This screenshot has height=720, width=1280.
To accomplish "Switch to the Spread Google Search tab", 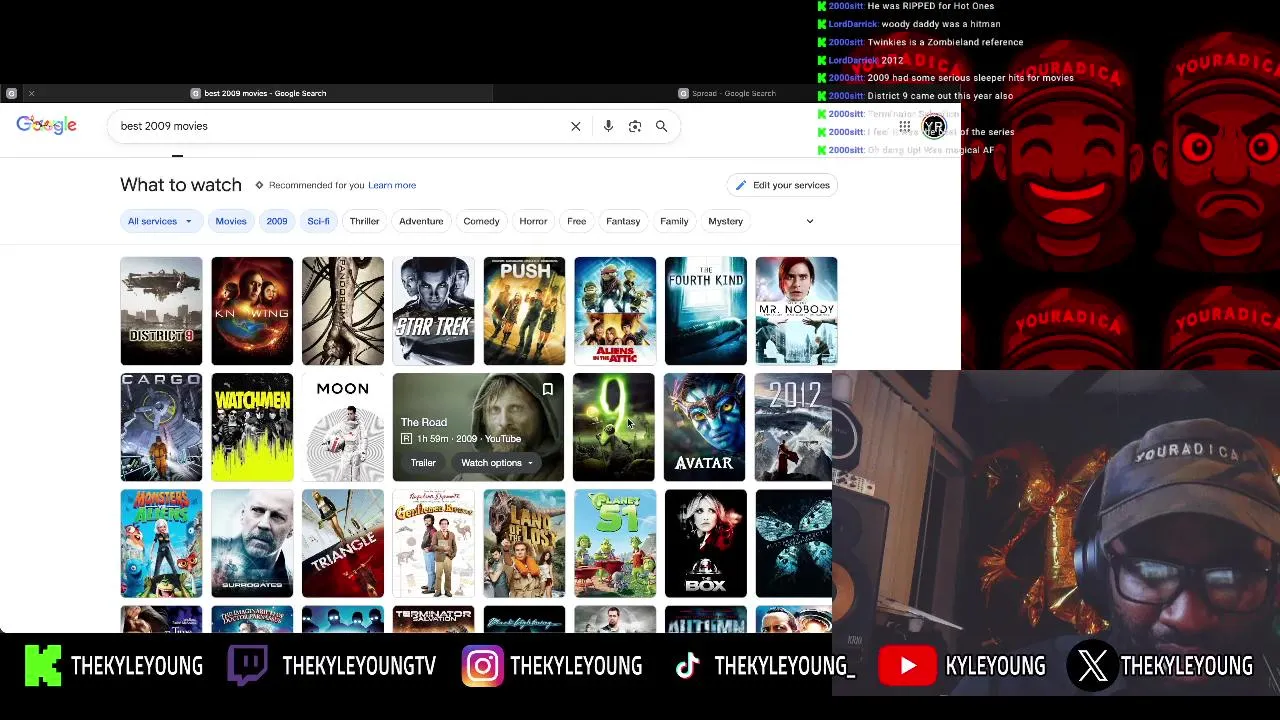I will click(x=728, y=93).
